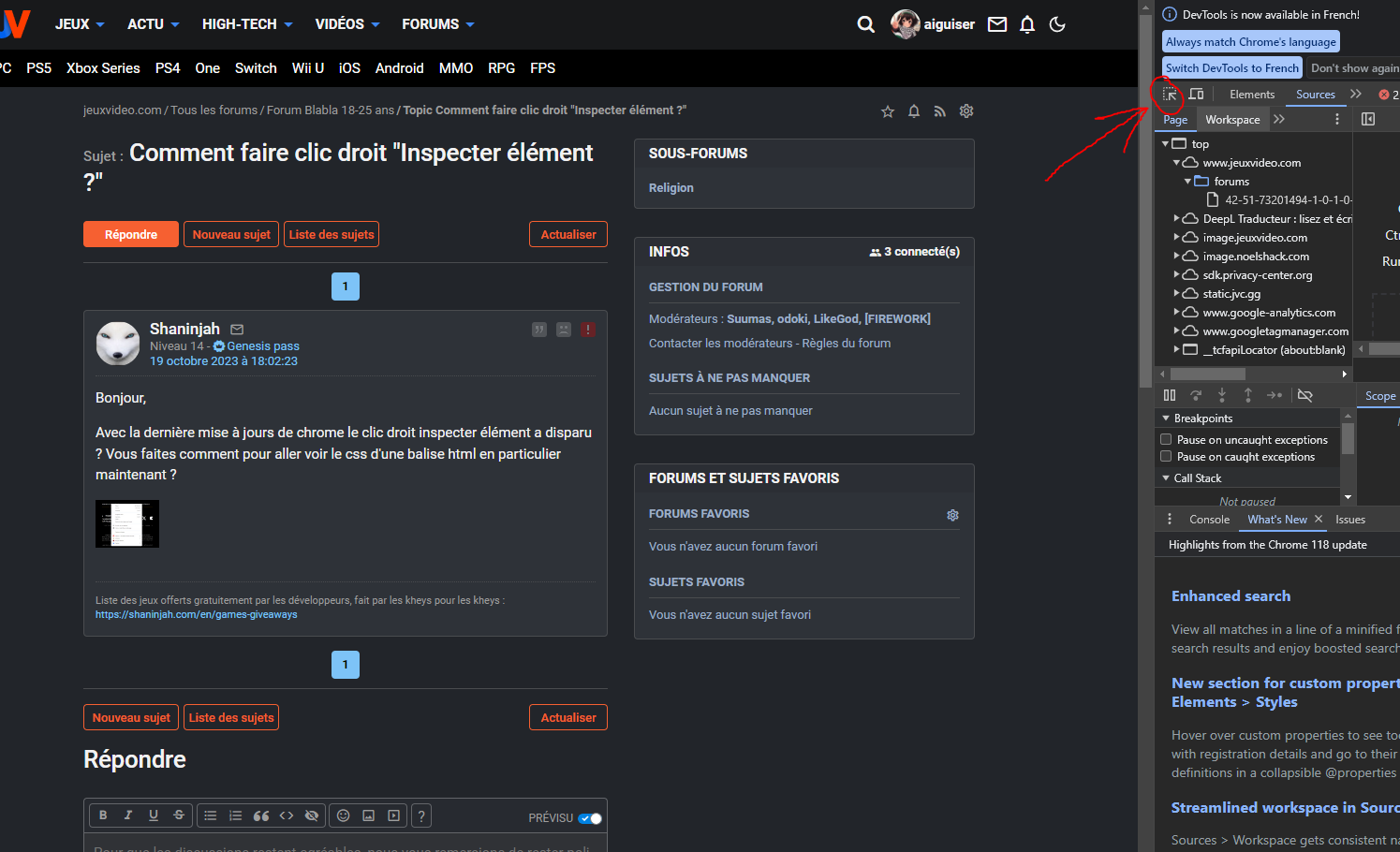Click the RSS feed icon
This screenshot has width=1400, height=852.
(x=940, y=111)
